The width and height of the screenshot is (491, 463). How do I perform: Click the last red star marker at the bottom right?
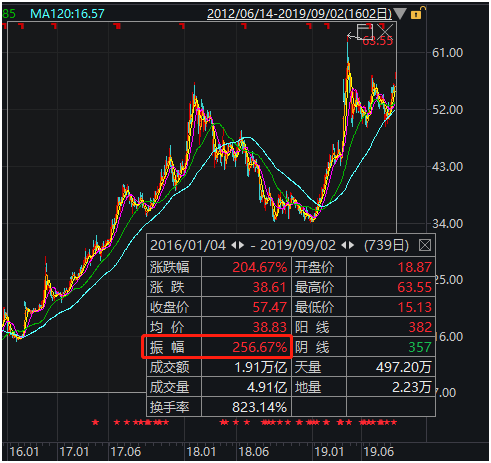click(394, 422)
